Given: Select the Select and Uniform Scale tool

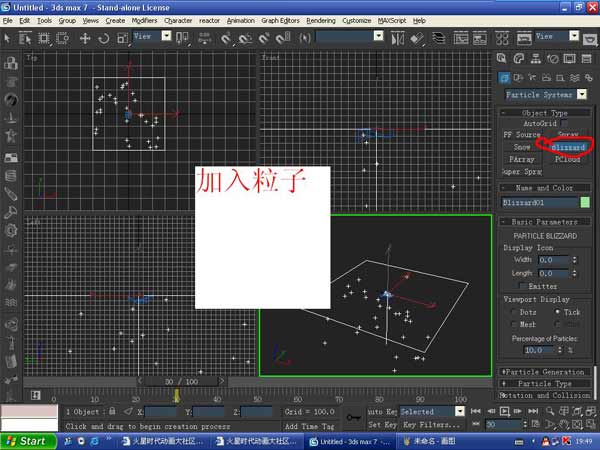Looking at the screenshot, I should coord(122,38).
